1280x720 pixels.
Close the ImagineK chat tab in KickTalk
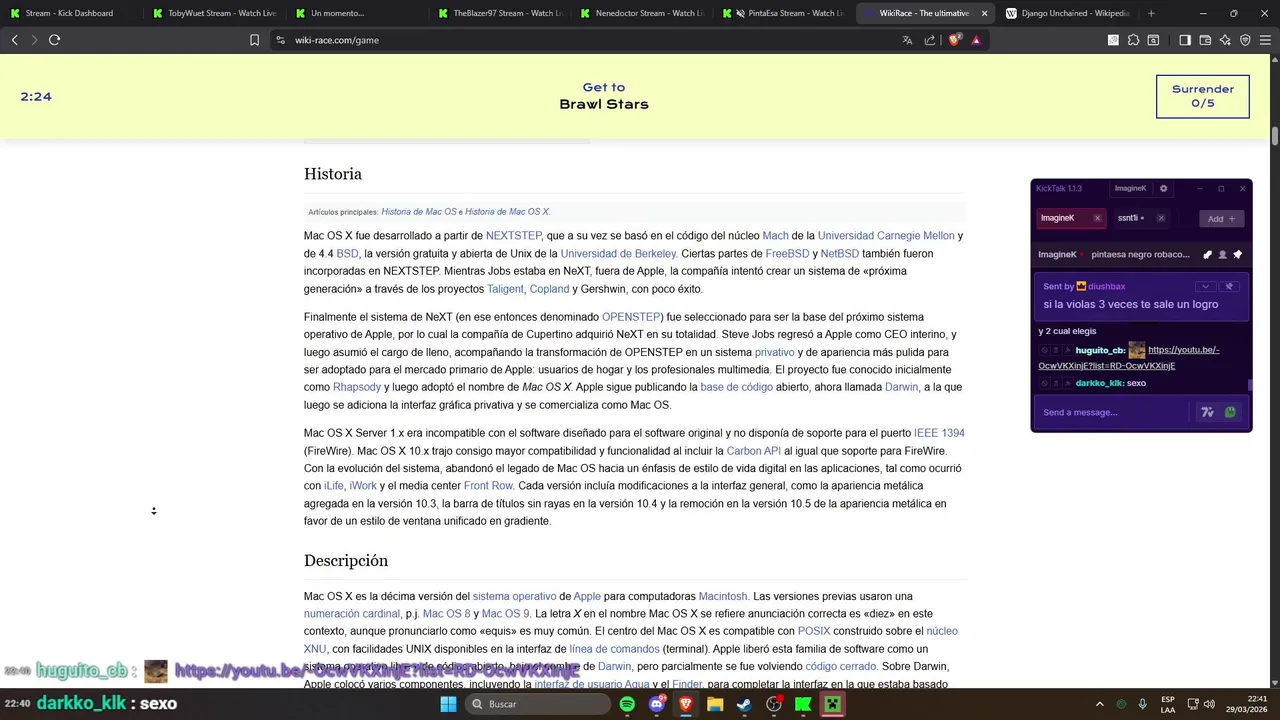(x=1097, y=218)
